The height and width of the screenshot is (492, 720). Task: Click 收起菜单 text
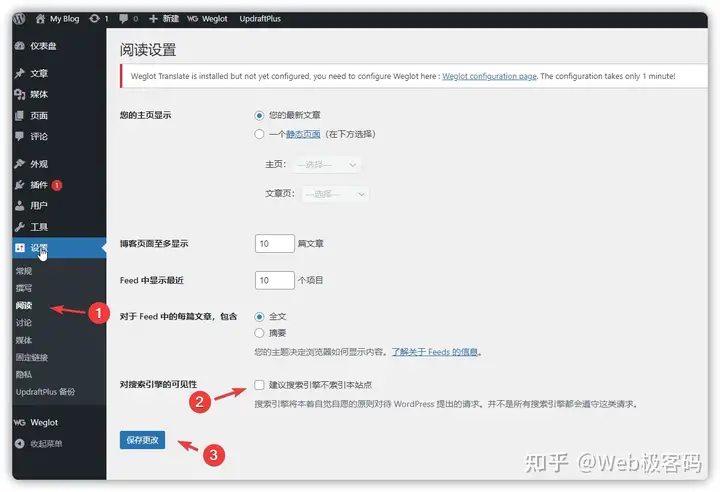coord(46,444)
